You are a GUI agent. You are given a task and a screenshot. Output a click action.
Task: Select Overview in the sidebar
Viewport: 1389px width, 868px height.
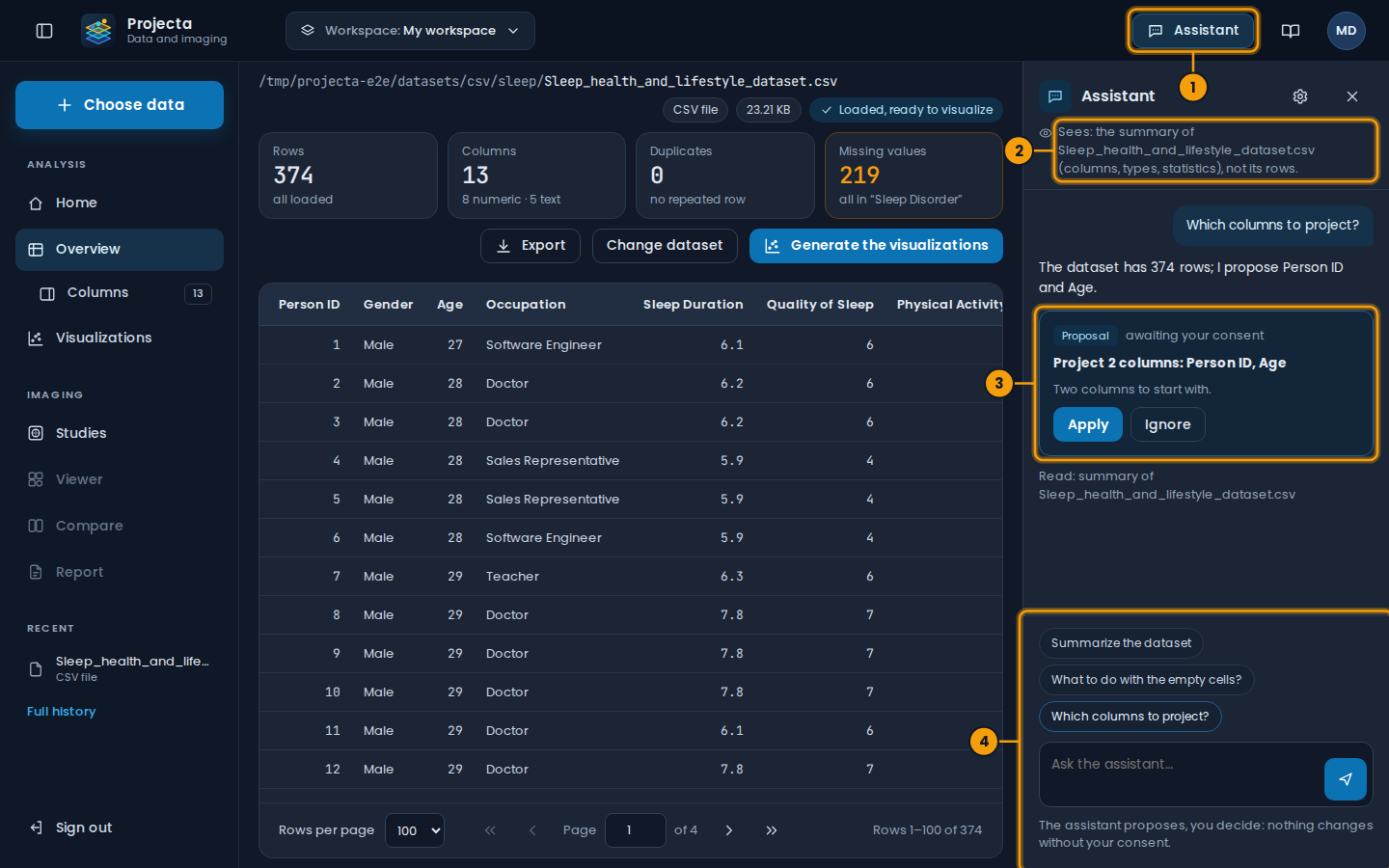click(120, 249)
